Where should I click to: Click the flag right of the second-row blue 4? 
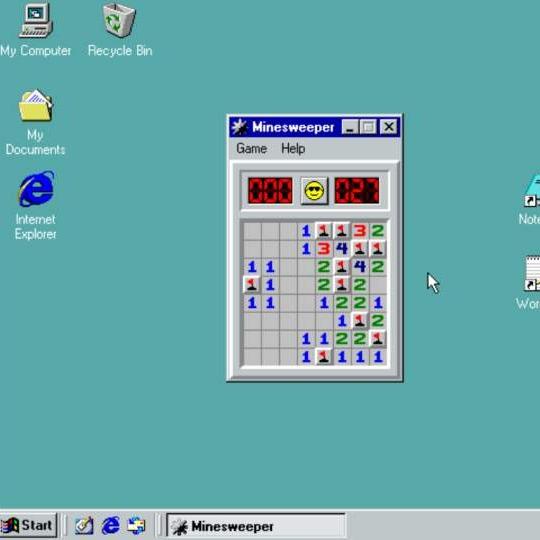(360, 249)
